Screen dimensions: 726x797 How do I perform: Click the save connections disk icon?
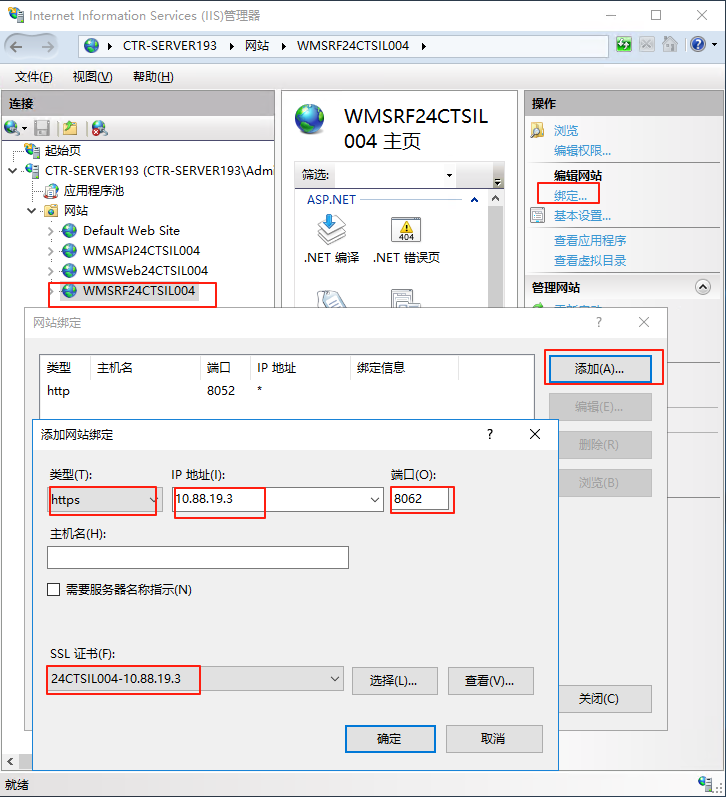42,128
